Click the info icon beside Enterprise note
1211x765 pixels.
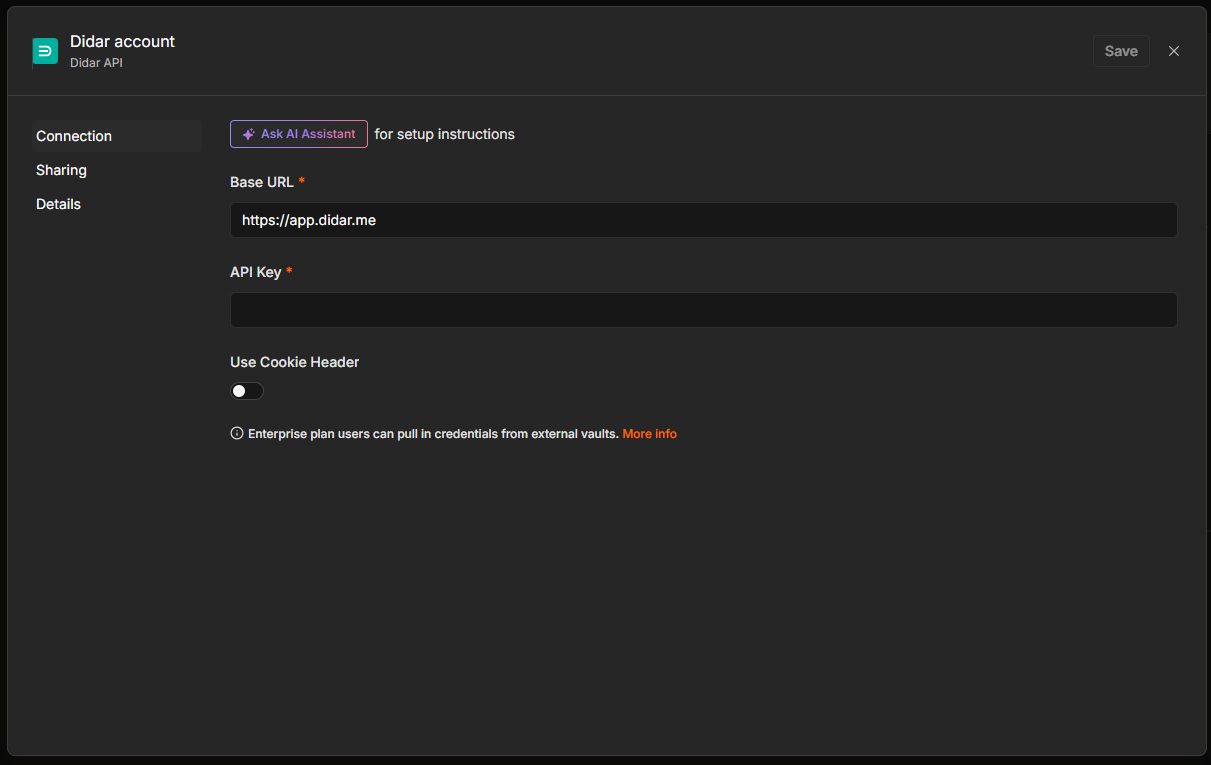click(237, 433)
